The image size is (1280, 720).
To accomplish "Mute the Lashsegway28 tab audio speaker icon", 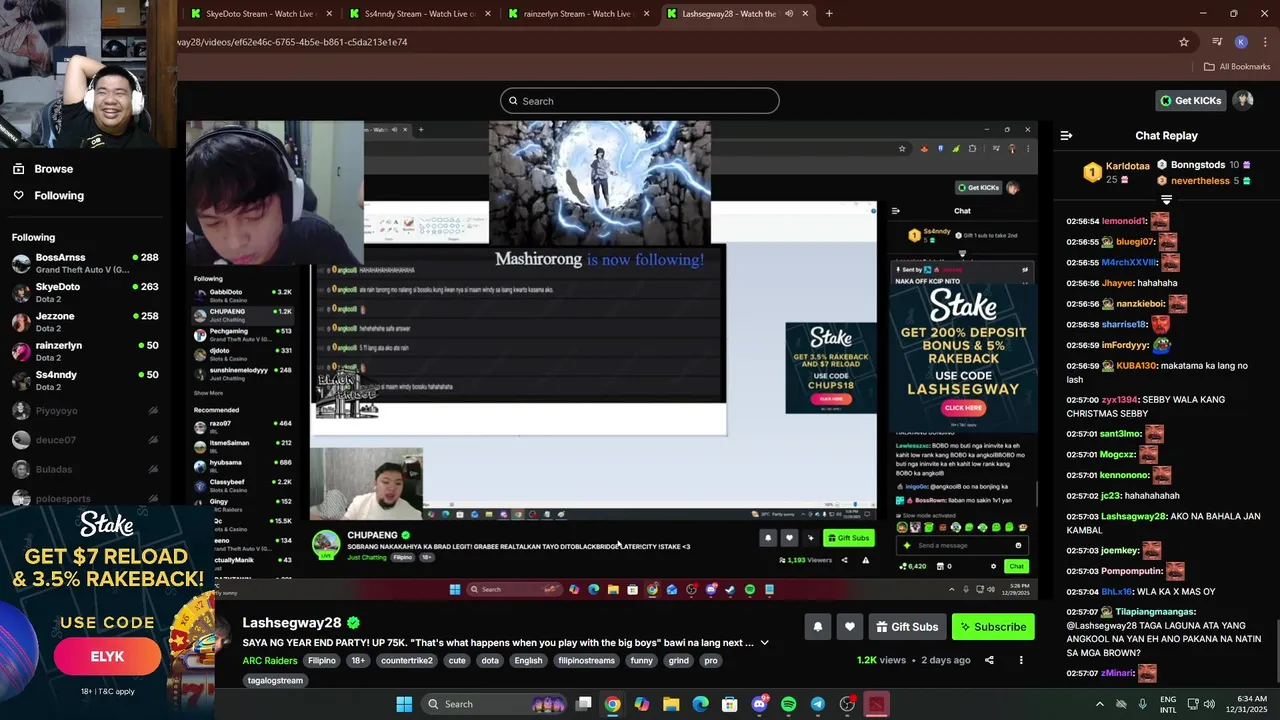I will click(x=789, y=14).
